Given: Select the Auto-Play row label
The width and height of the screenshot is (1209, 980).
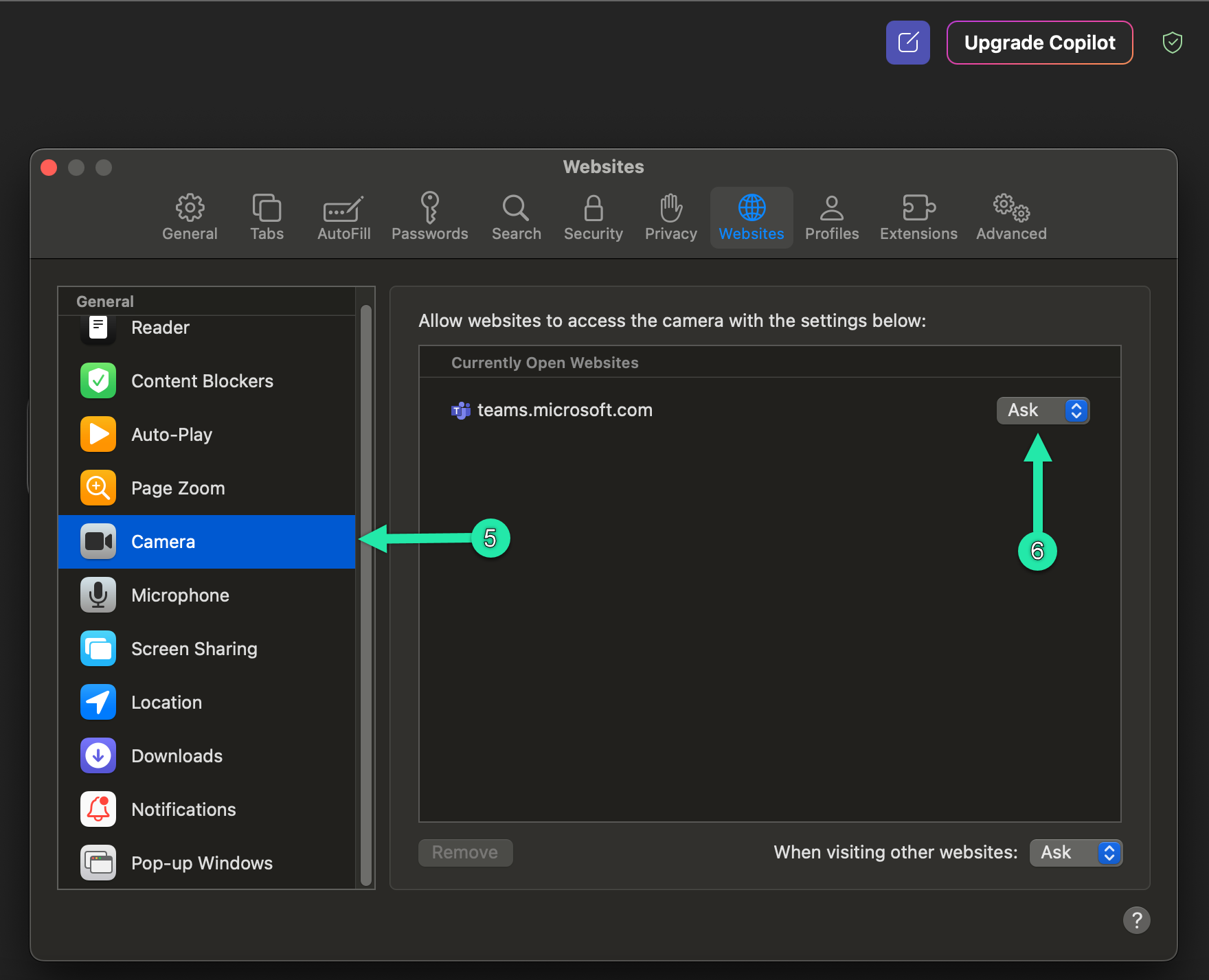Looking at the screenshot, I should click(x=172, y=435).
